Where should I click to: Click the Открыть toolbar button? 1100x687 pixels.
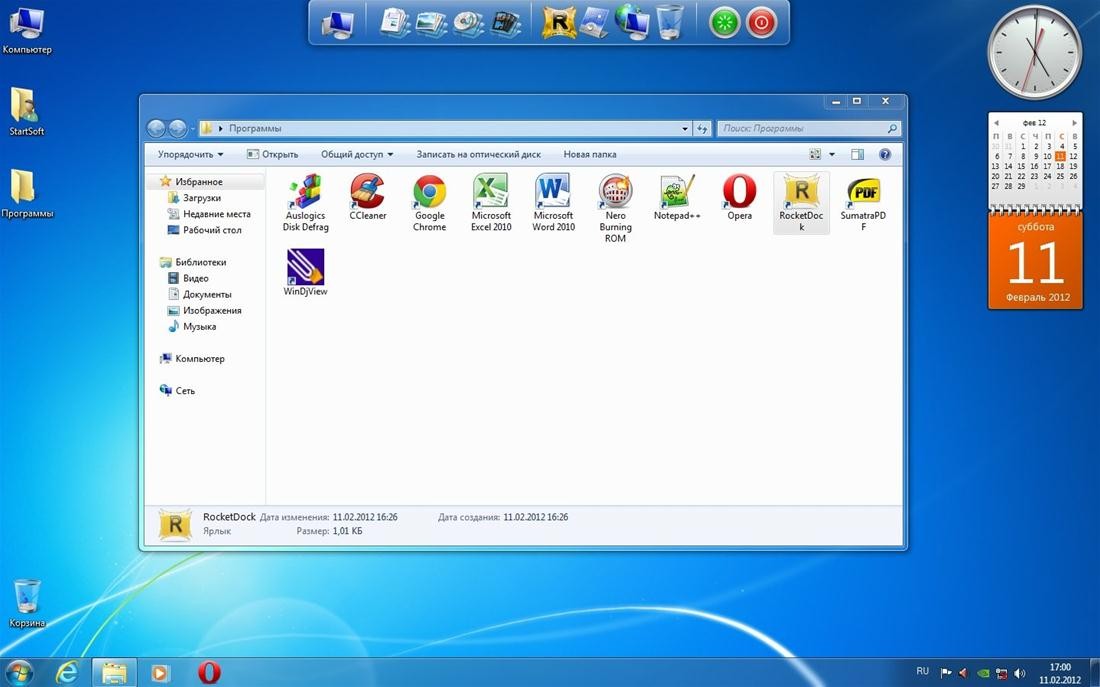pyautogui.click(x=272, y=154)
